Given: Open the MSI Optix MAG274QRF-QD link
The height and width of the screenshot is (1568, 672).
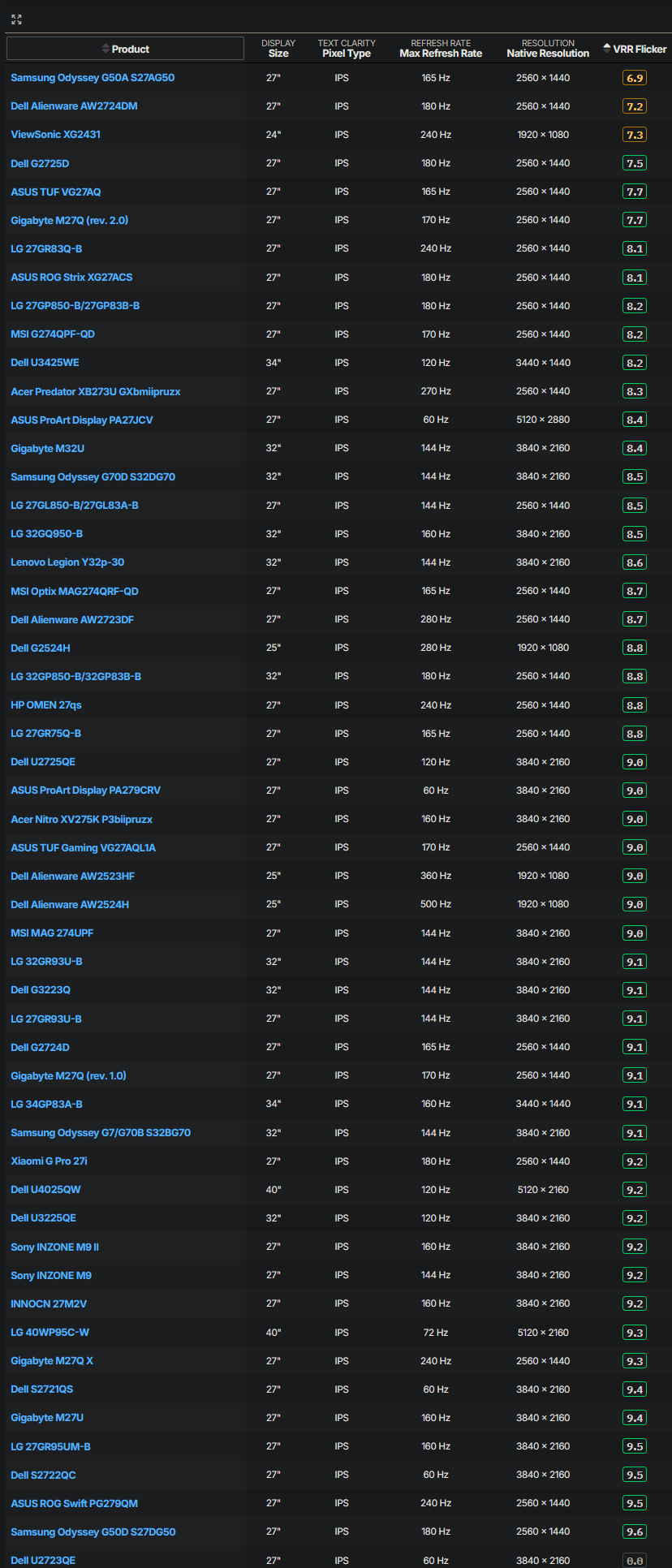Looking at the screenshot, I should click(x=75, y=591).
